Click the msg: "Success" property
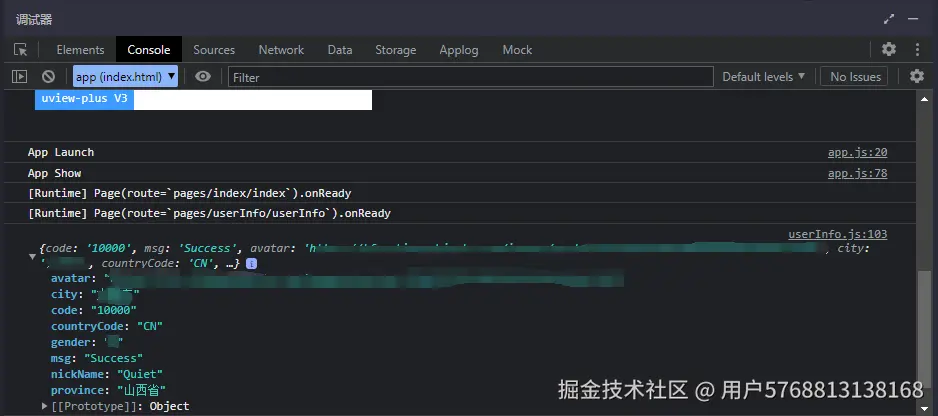This screenshot has width=938, height=416. click(97, 358)
